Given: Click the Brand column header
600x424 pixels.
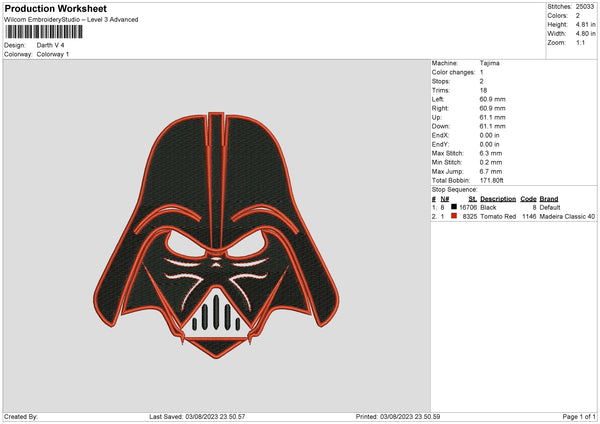Looking at the screenshot, I should 549,199.
